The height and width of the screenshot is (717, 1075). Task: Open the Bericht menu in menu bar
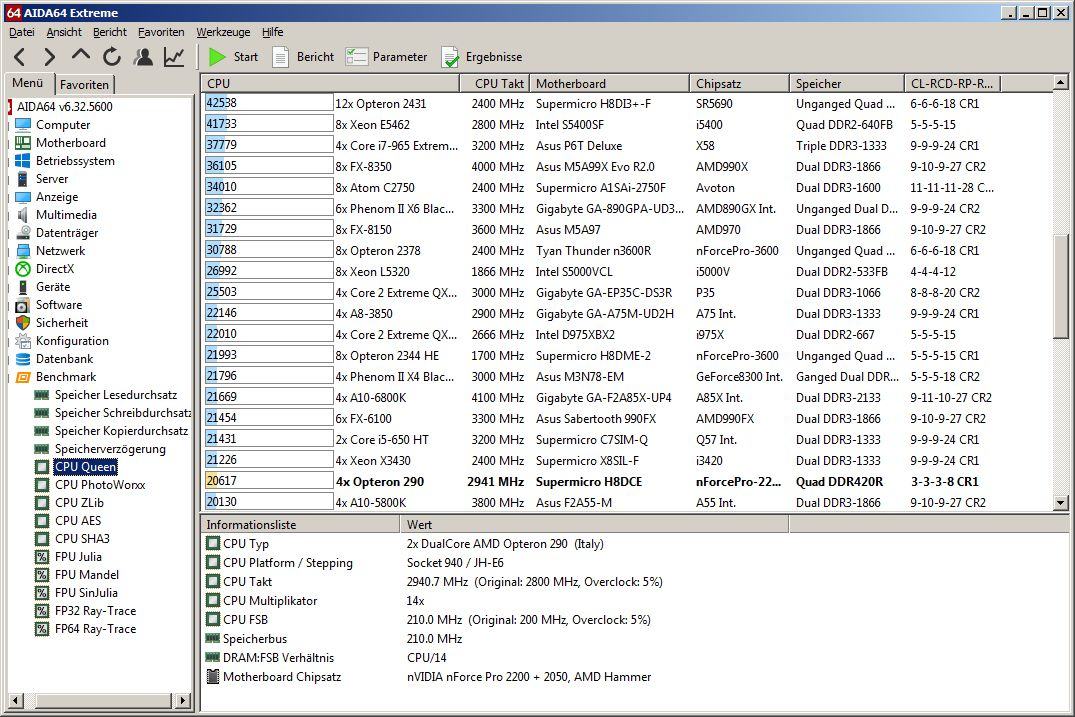tap(110, 32)
